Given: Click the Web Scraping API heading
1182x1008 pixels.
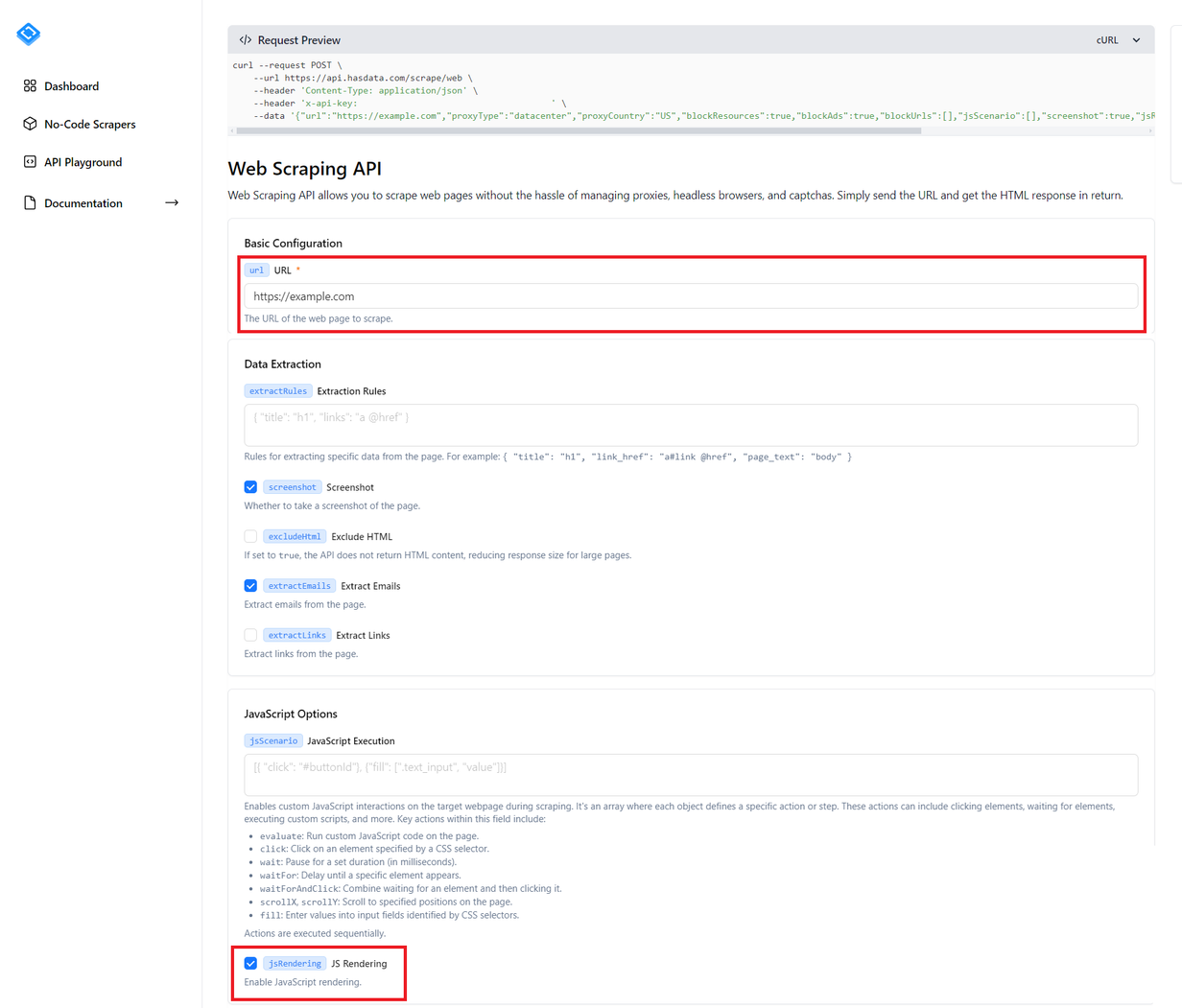Looking at the screenshot, I should 304,169.
